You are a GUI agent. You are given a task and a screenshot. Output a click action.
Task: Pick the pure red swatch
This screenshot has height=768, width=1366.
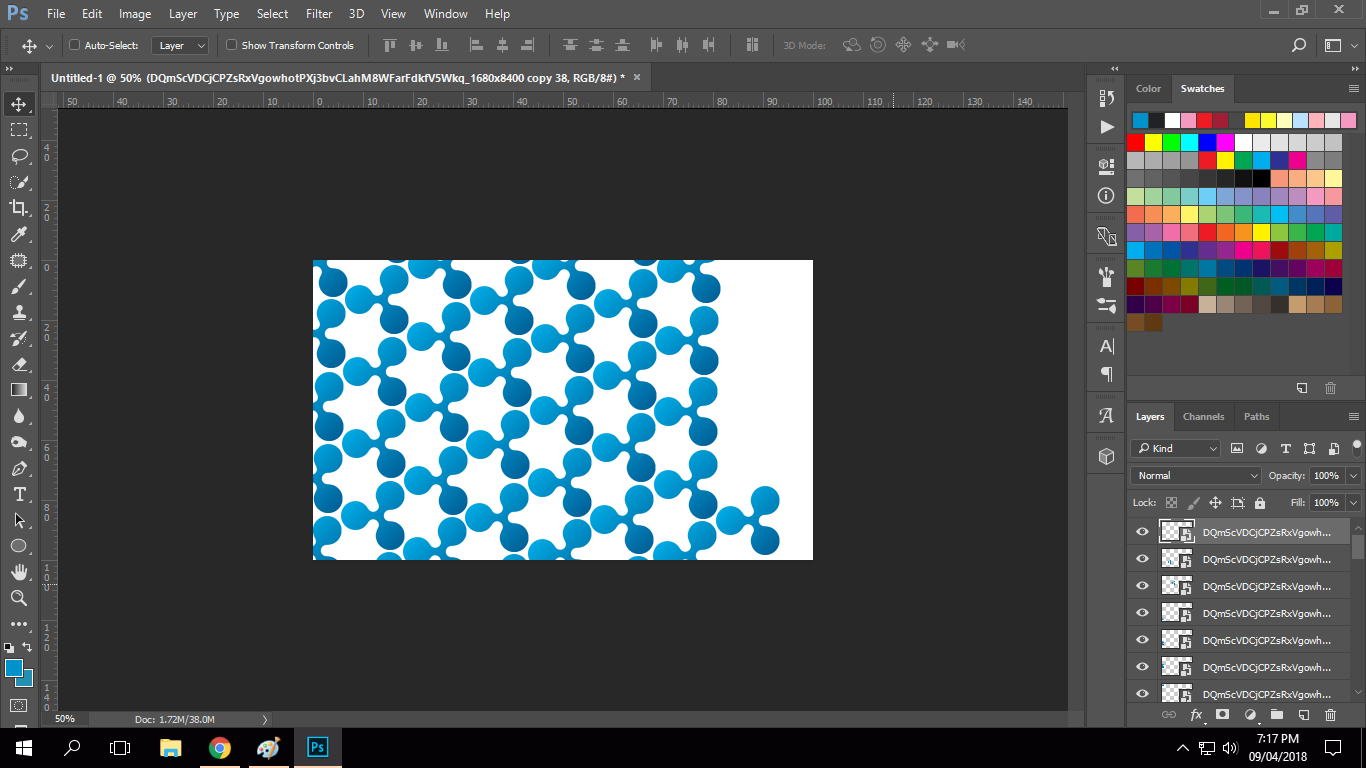pyautogui.click(x=1136, y=142)
